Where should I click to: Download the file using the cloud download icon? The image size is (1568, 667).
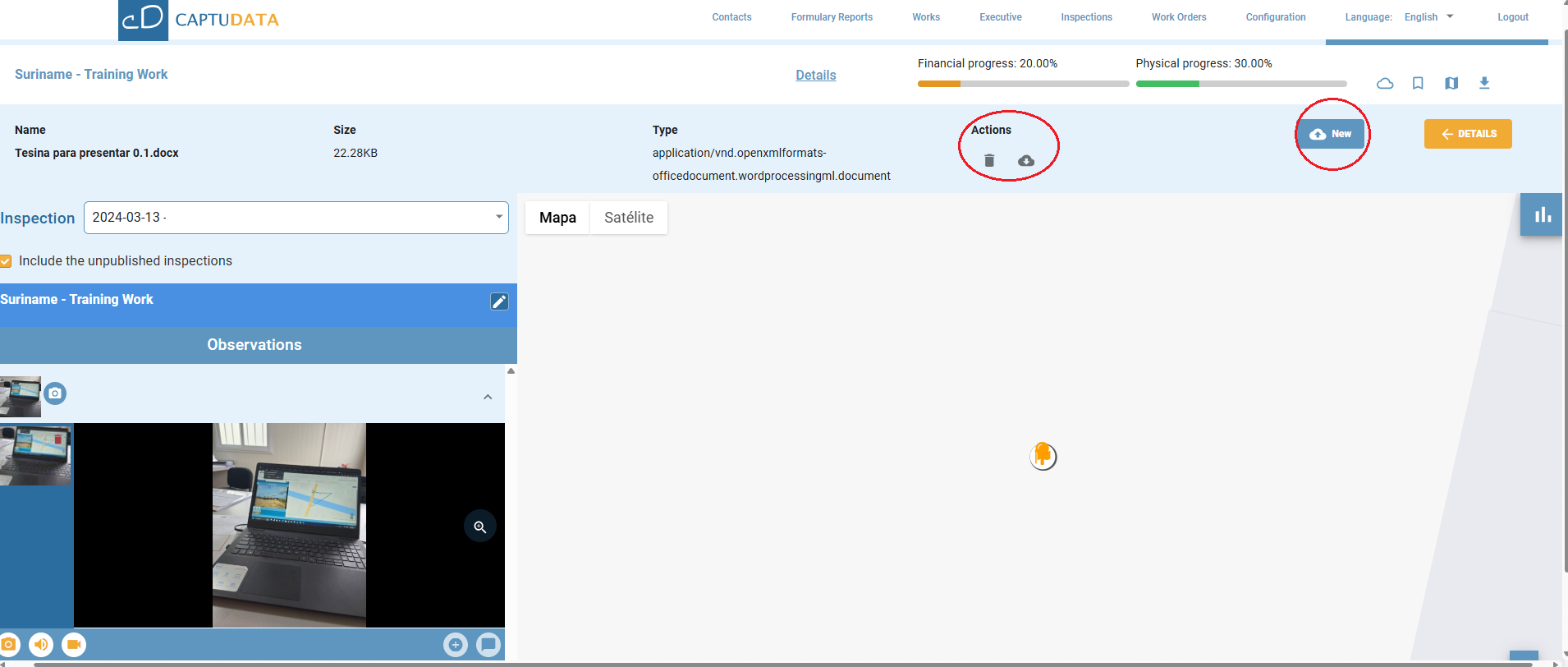[1025, 161]
